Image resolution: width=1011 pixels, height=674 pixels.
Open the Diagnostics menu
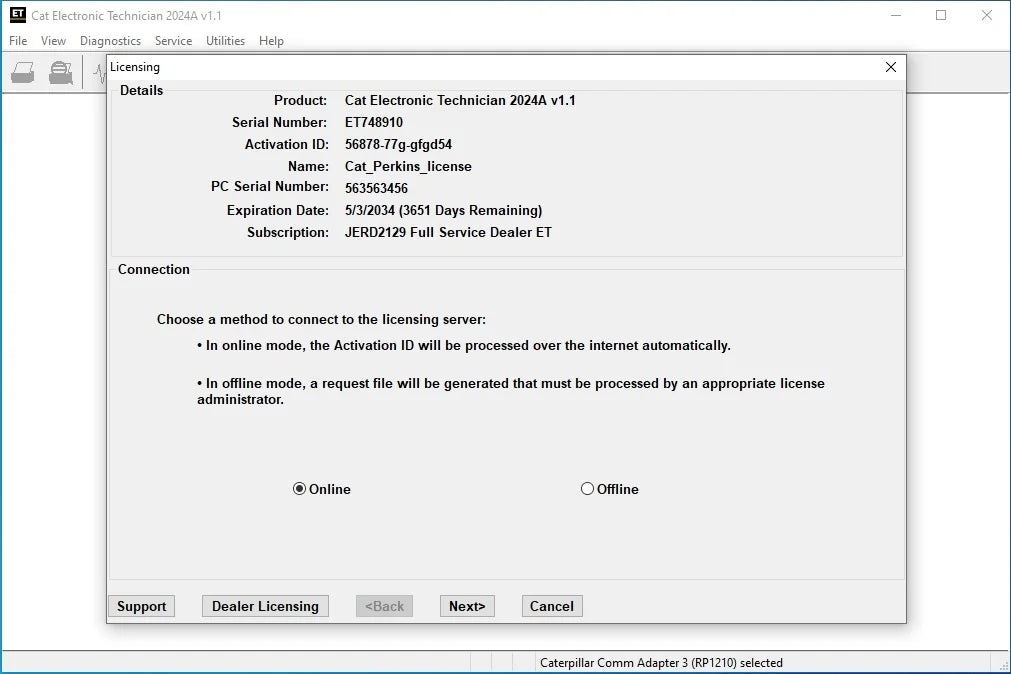[x=110, y=41]
